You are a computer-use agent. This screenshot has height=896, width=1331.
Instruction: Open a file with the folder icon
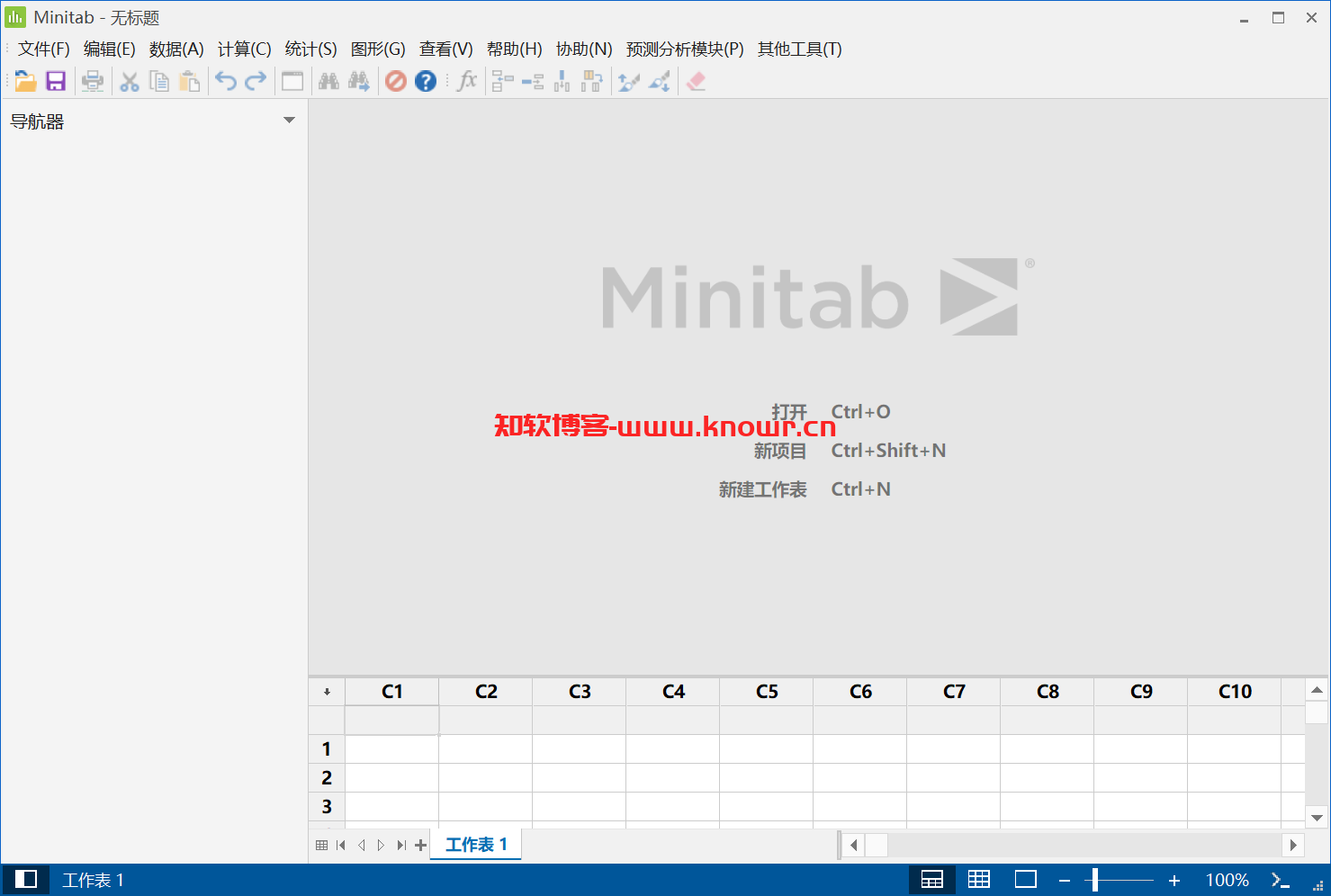tap(25, 81)
